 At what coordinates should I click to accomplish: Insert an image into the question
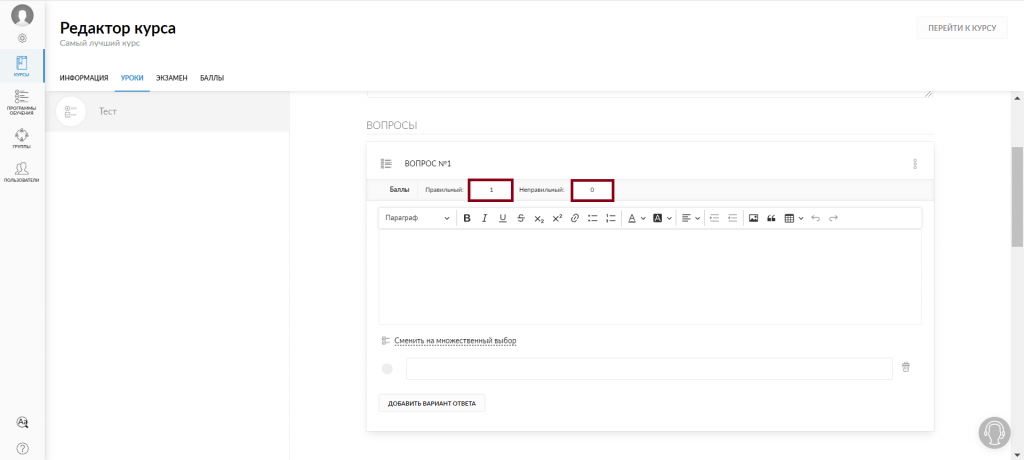point(753,218)
